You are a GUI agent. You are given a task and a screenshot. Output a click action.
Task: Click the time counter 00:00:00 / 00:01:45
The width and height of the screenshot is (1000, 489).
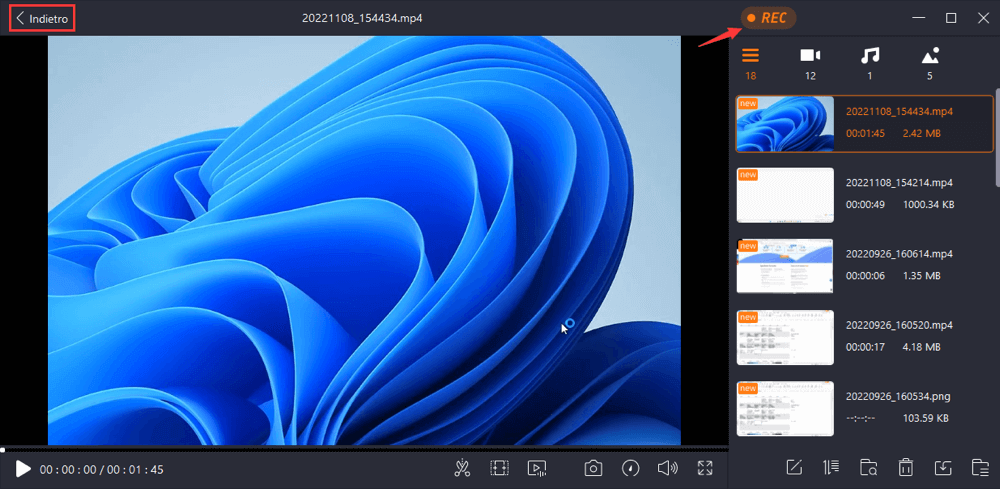point(101,470)
